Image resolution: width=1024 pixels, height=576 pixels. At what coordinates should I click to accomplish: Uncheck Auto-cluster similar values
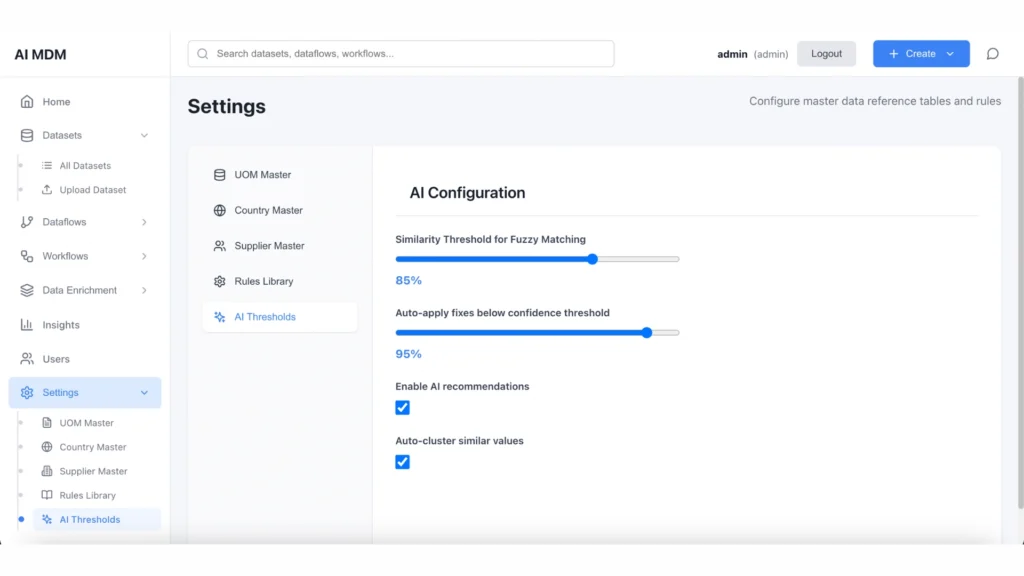point(402,462)
